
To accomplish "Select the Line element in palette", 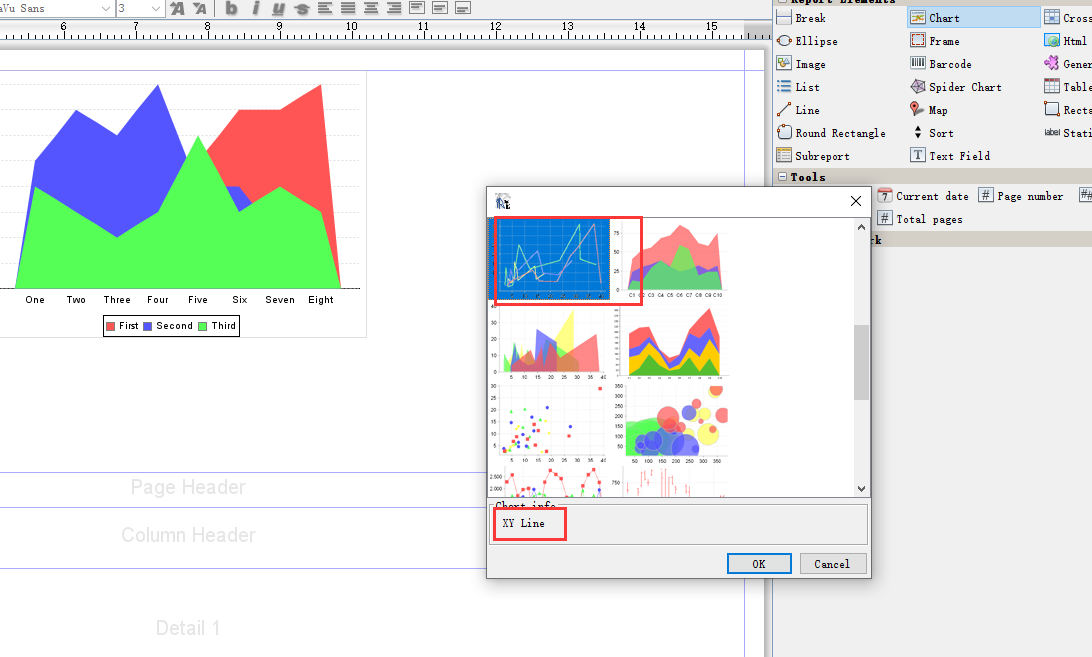I will 798,110.
